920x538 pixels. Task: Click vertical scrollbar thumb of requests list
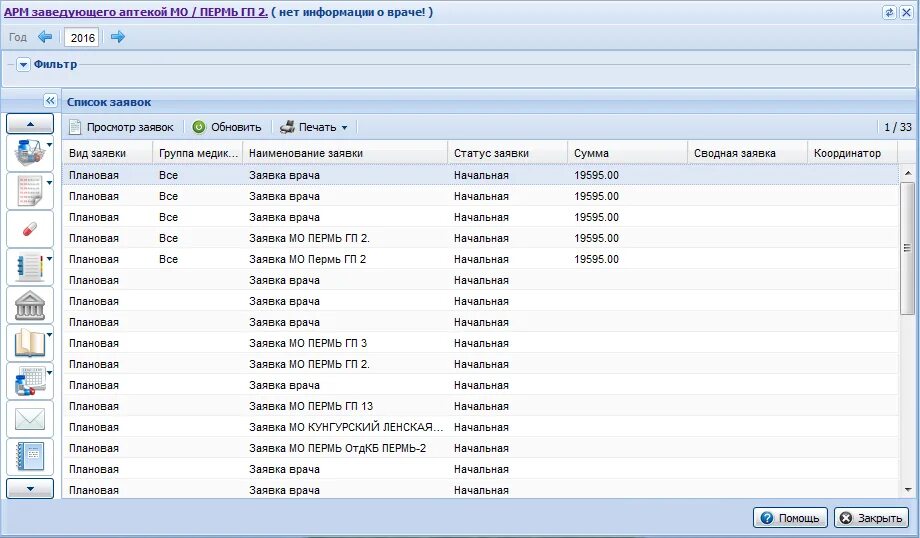pos(908,248)
